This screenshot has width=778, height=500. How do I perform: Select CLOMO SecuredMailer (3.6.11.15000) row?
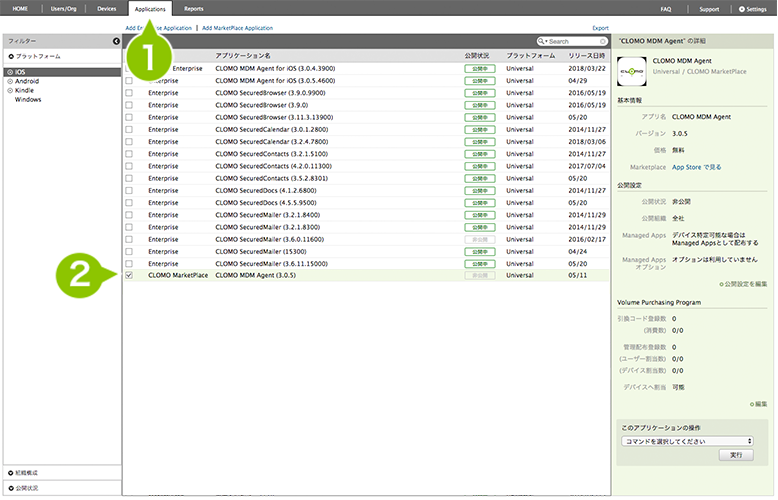point(366,264)
